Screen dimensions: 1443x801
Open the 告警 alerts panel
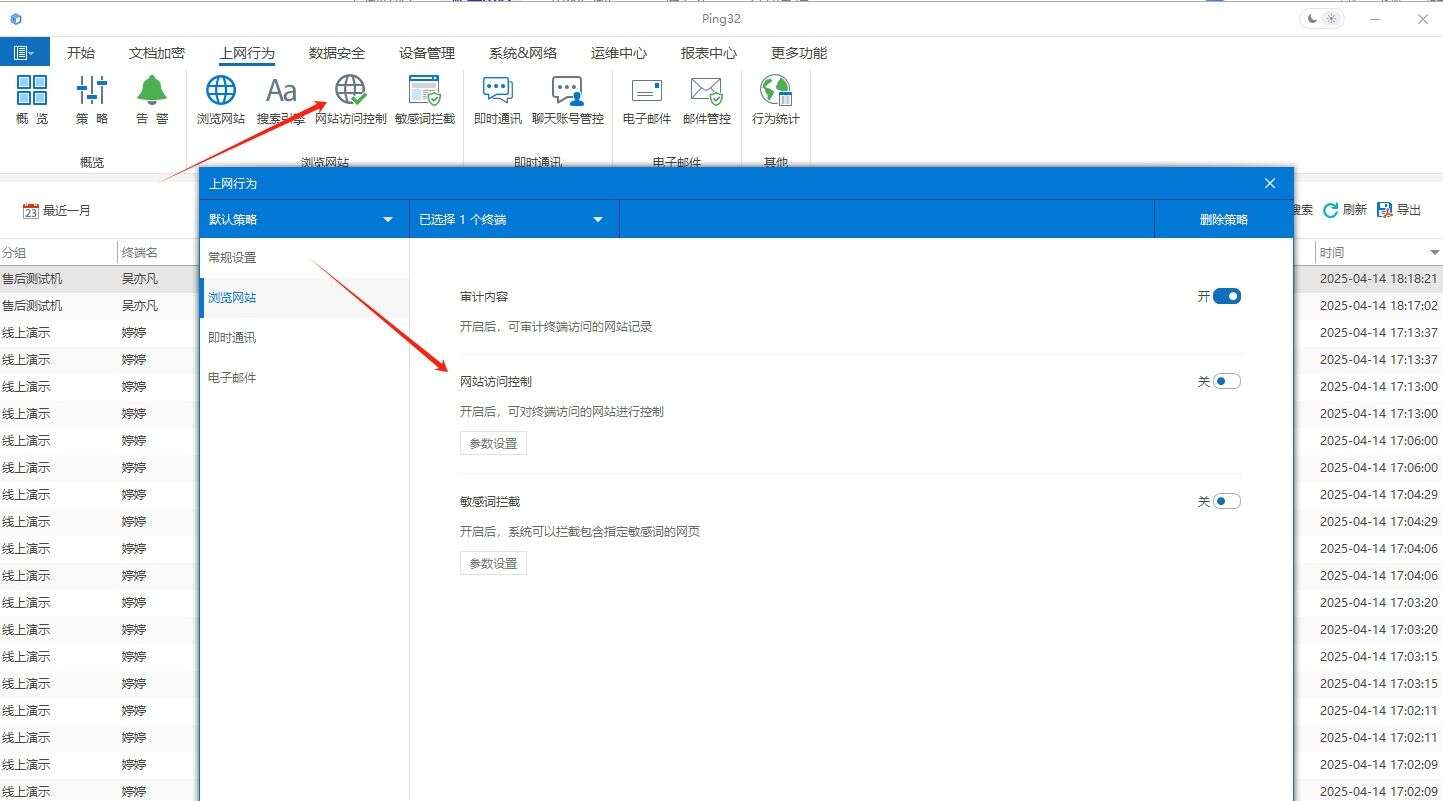[x=151, y=97]
